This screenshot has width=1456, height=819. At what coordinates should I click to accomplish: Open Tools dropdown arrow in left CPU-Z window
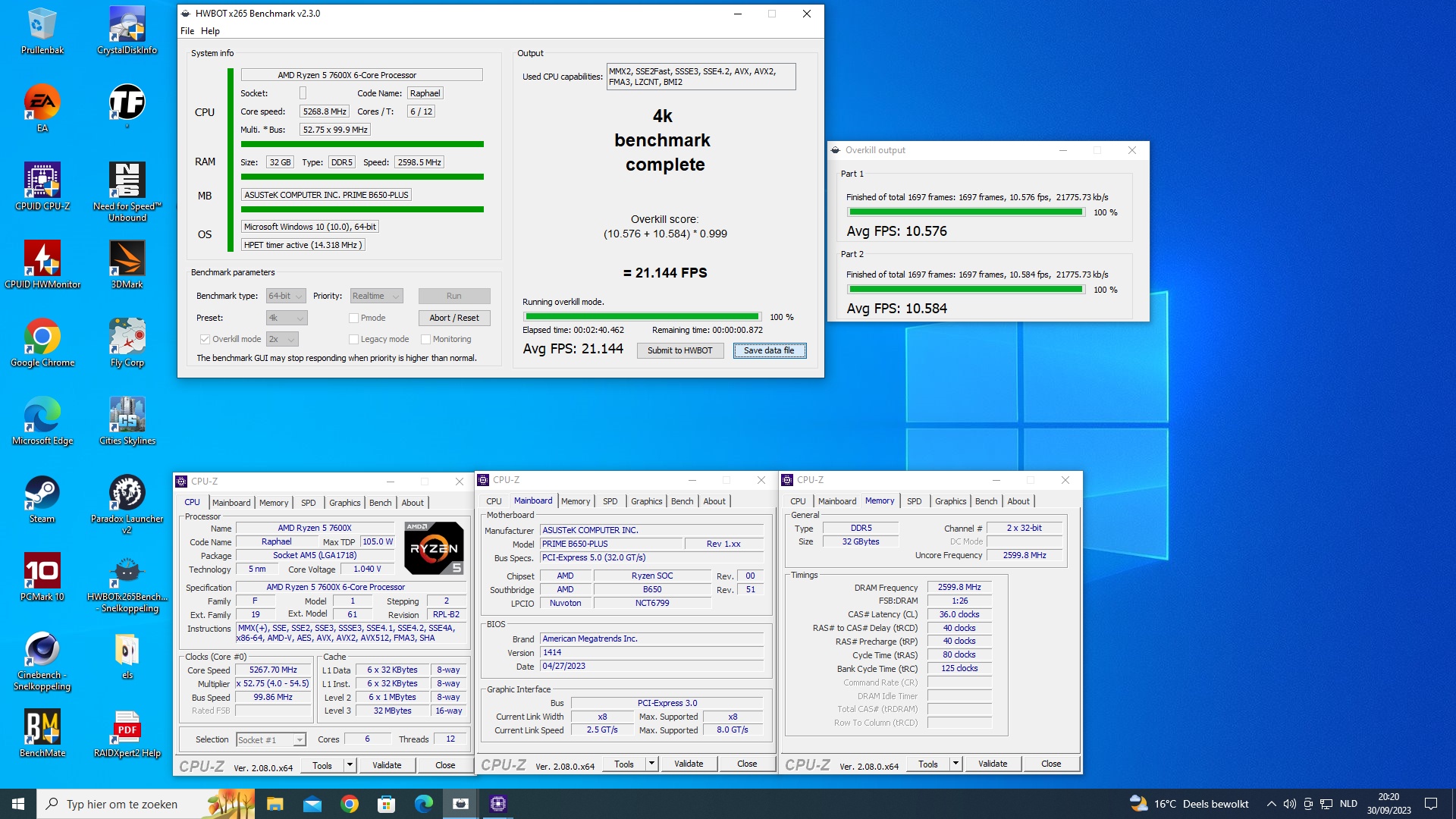pyautogui.click(x=350, y=765)
